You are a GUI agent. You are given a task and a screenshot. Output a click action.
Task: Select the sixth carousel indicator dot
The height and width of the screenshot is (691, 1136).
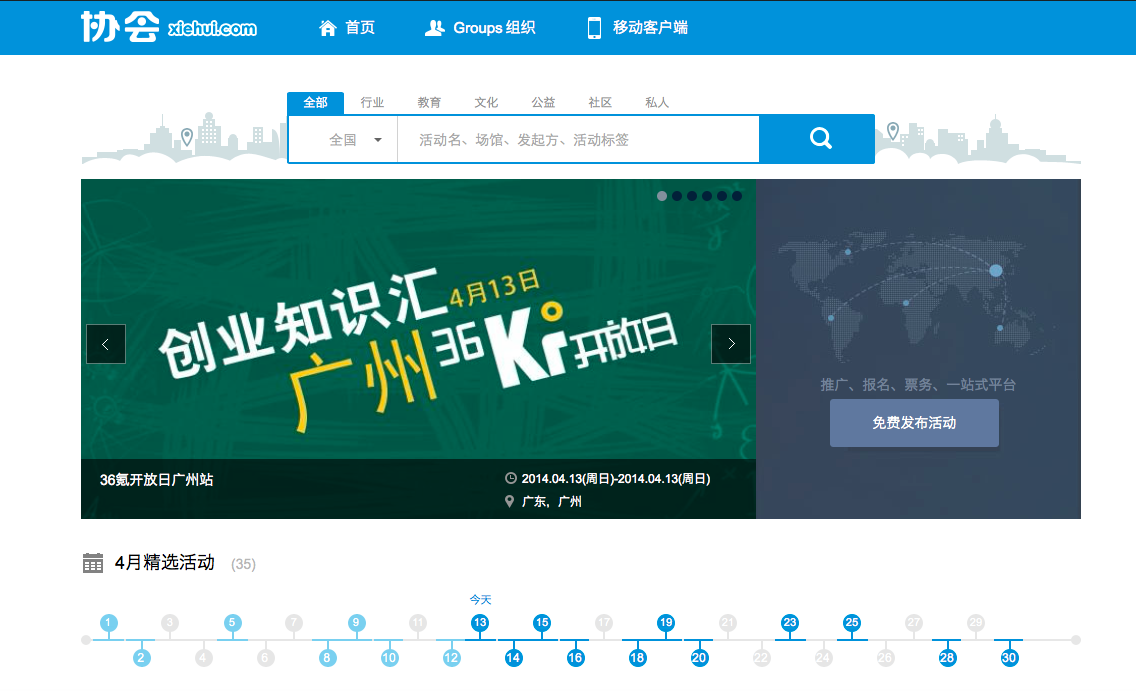click(x=737, y=196)
